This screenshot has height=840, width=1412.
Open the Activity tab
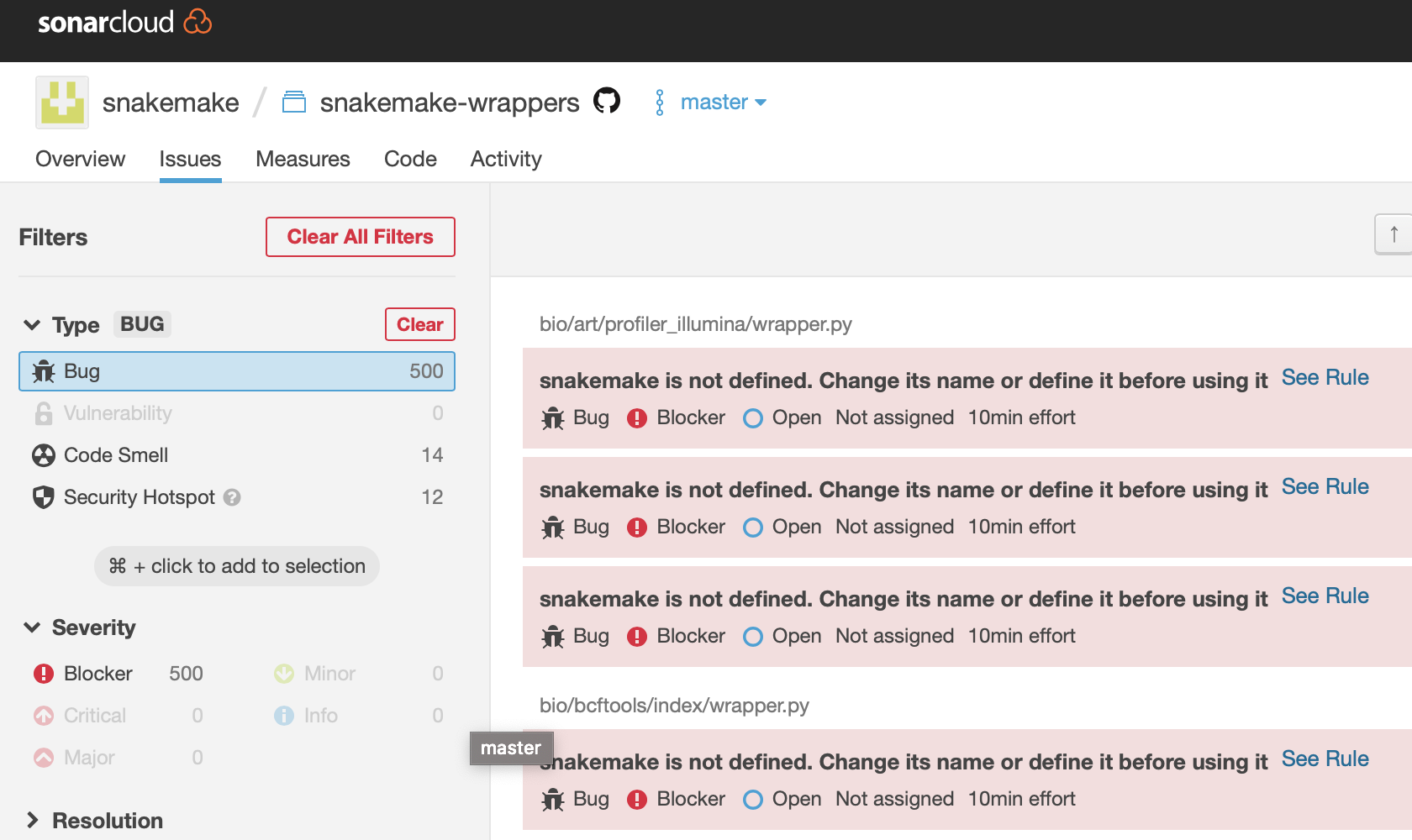click(505, 159)
